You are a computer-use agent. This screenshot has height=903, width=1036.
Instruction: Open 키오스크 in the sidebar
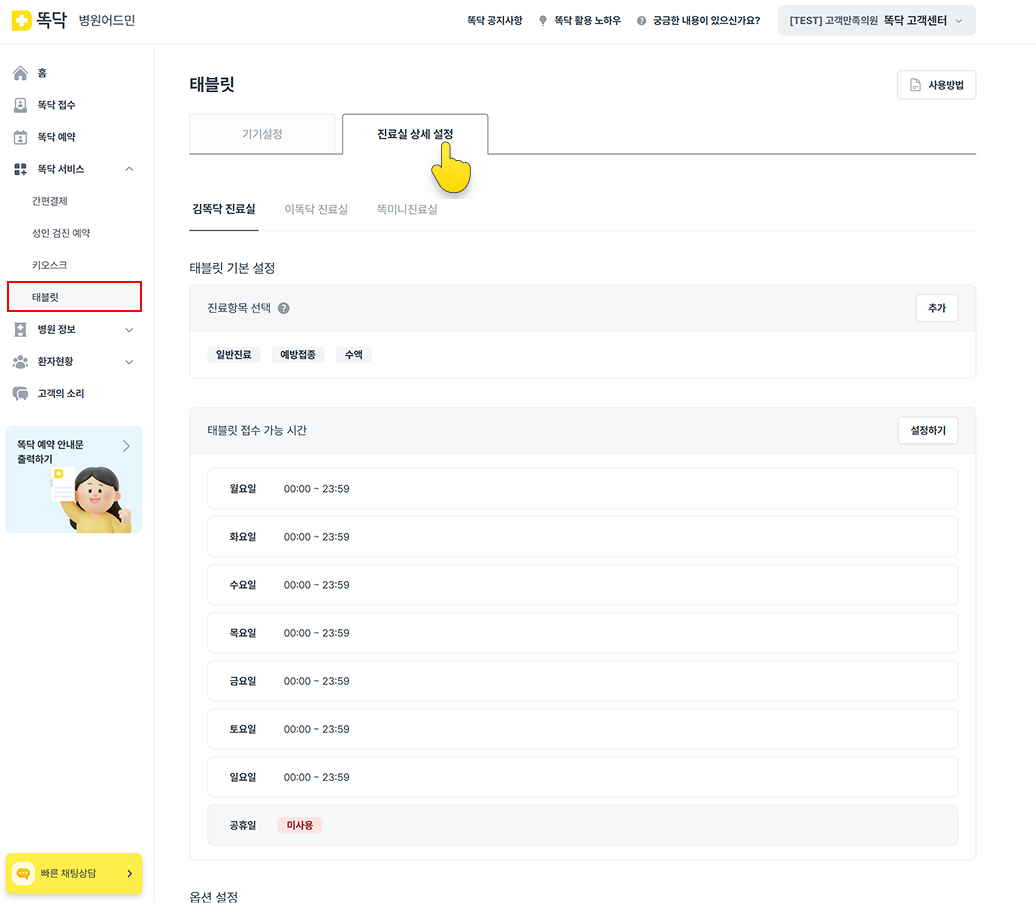(50, 265)
